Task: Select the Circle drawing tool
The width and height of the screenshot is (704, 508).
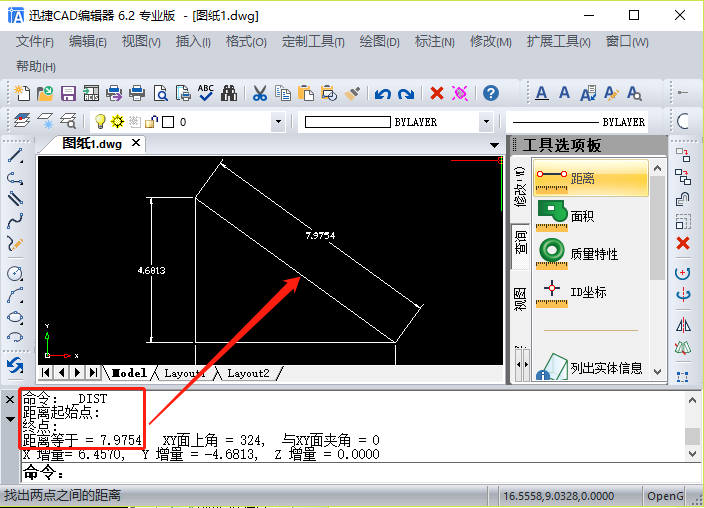Action: point(15,274)
